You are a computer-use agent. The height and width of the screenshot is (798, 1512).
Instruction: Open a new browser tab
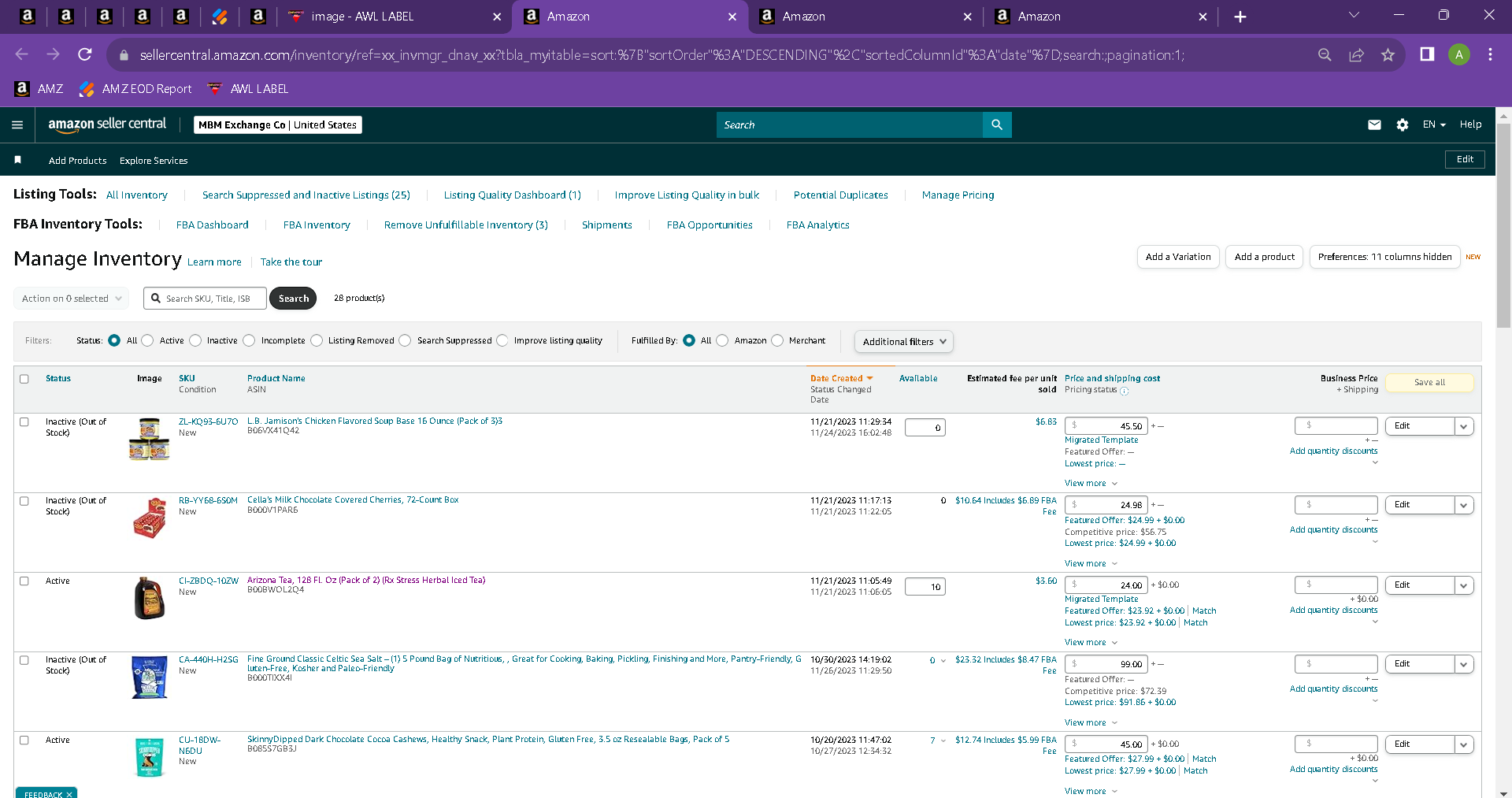(x=1240, y=17)
